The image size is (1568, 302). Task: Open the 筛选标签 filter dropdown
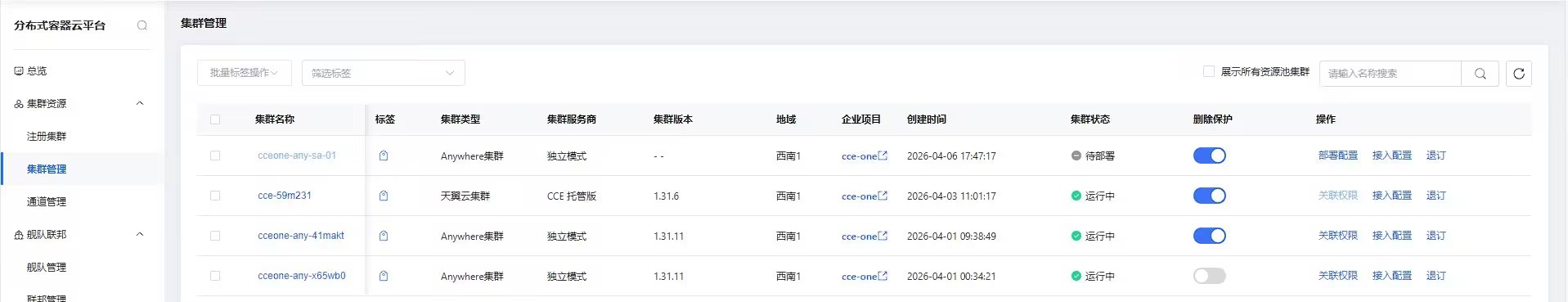(383, 73)
